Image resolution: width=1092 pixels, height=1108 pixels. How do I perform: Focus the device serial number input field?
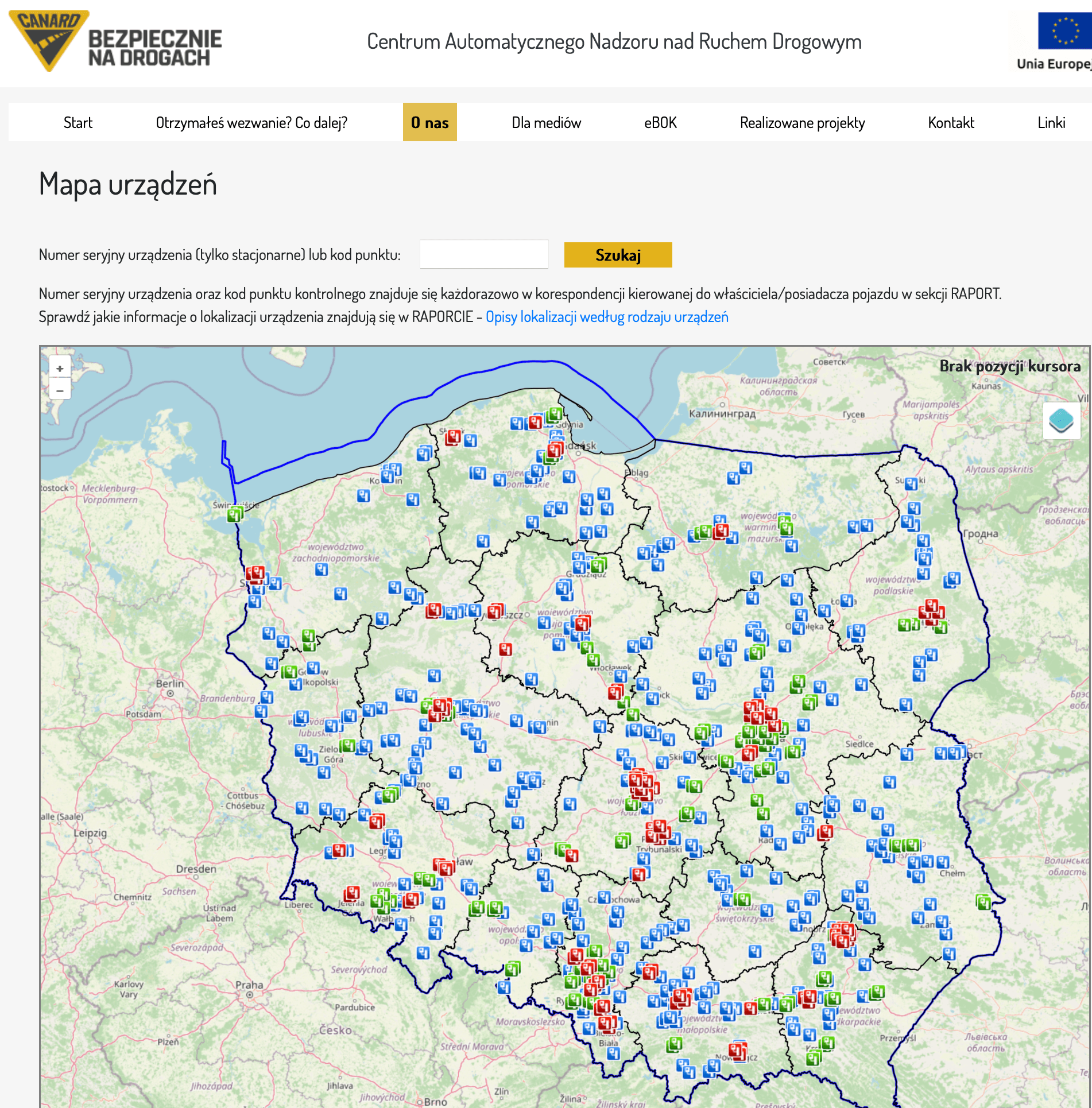pos(484,254)
